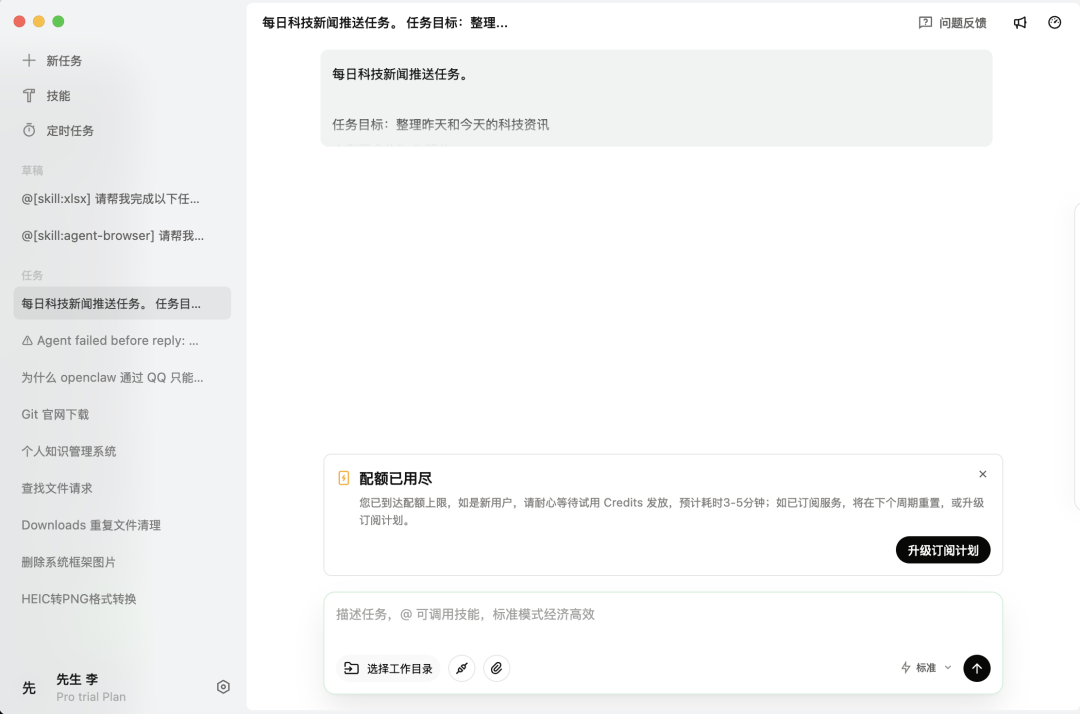
Task: Click the connector plug icon
Action: coord(461,668)
